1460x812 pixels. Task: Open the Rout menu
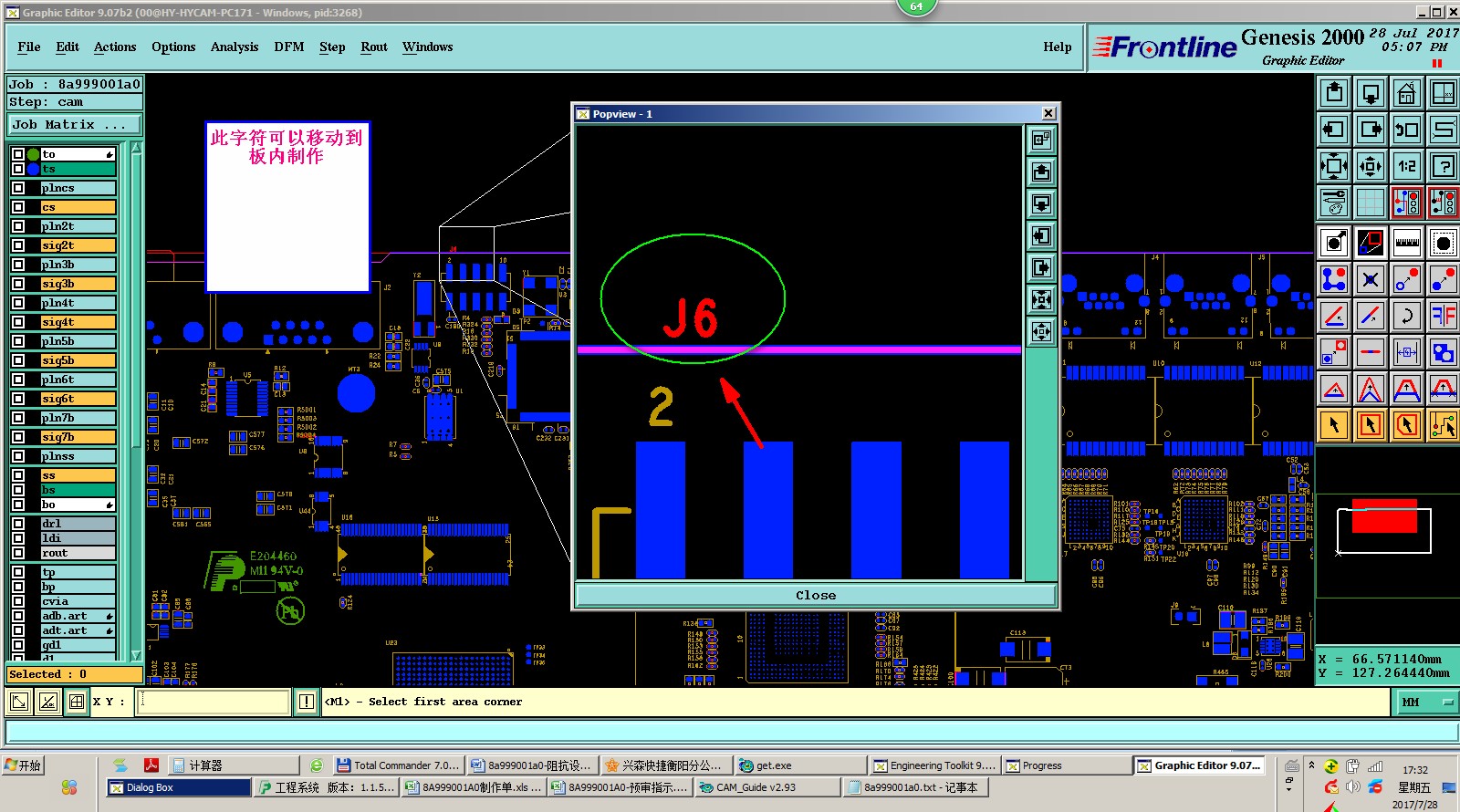coord(374,47)
